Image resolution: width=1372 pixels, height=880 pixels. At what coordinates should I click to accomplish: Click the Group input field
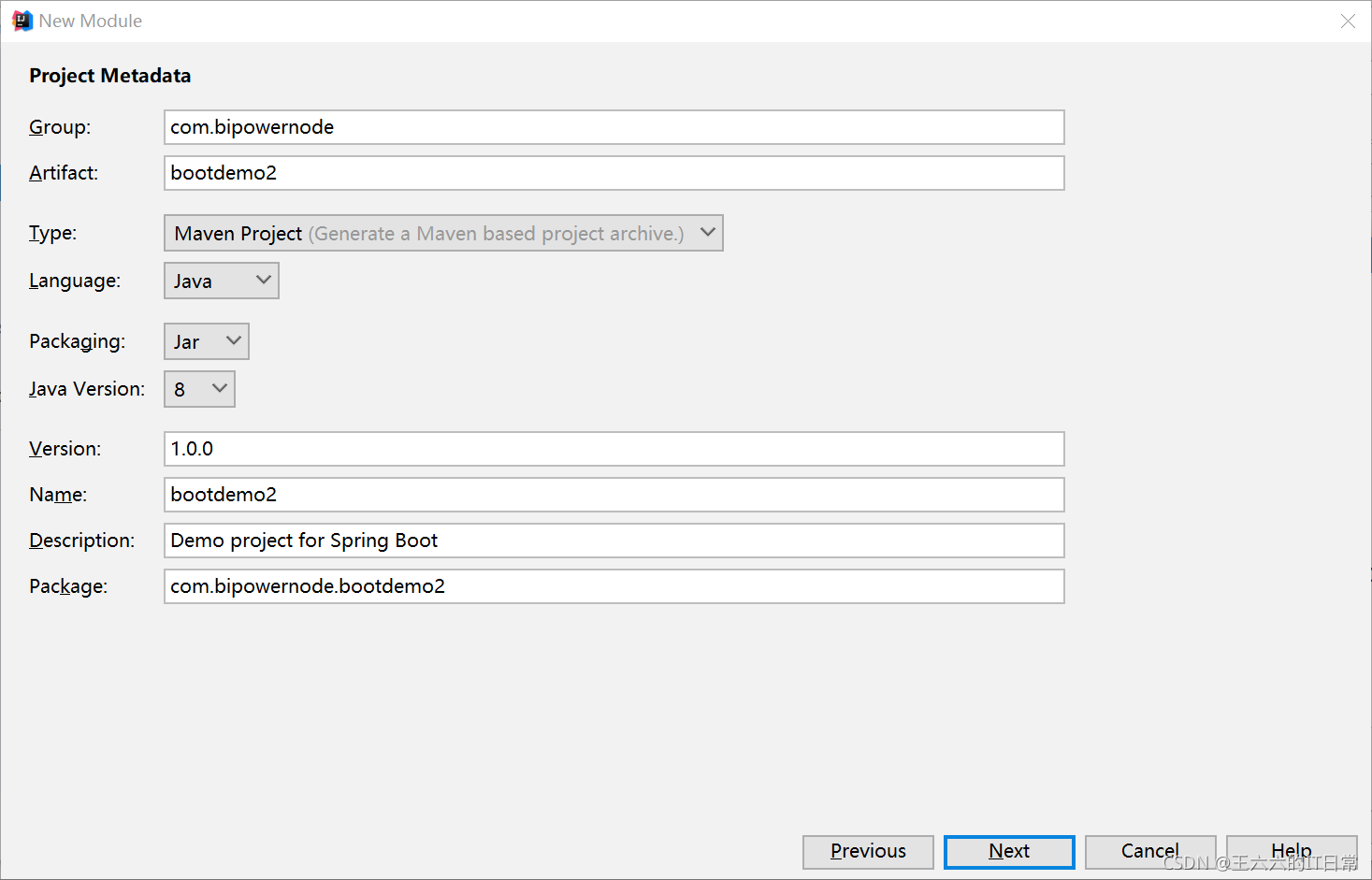click(614, 127)
